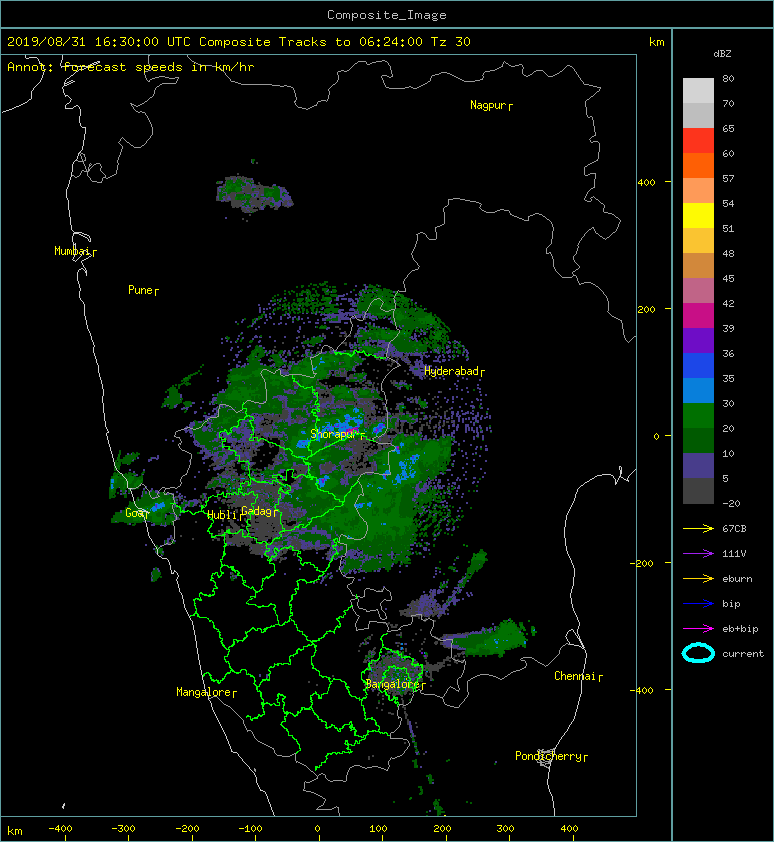Click the 300 tick on the horizontal axis
The height and width of the screenshot is (842, 774).
pos(505,829)
